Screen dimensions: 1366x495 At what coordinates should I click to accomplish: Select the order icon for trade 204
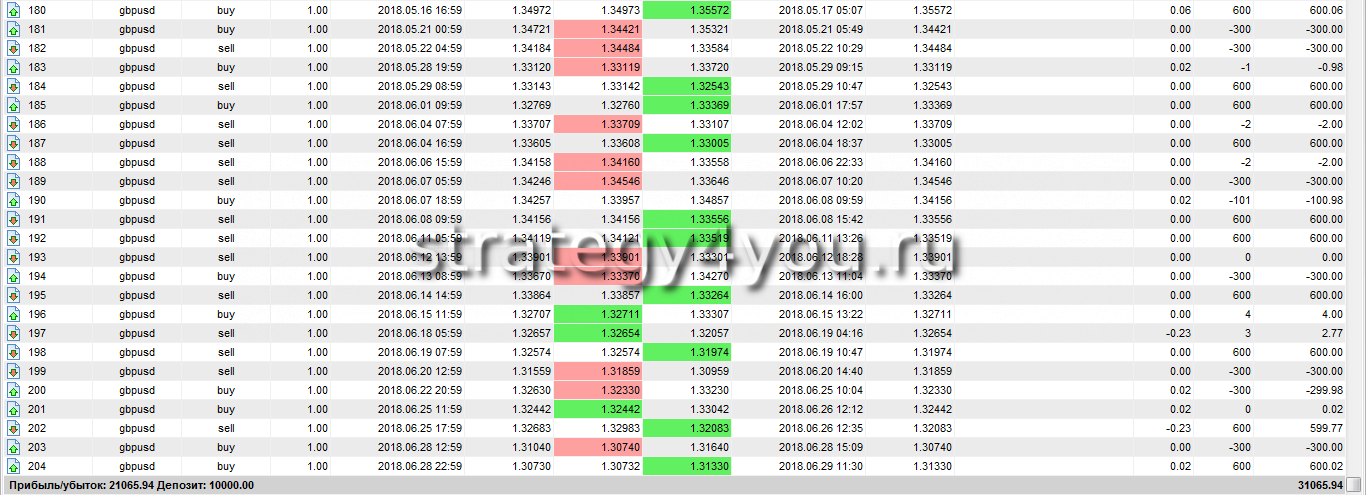point(13,466)
